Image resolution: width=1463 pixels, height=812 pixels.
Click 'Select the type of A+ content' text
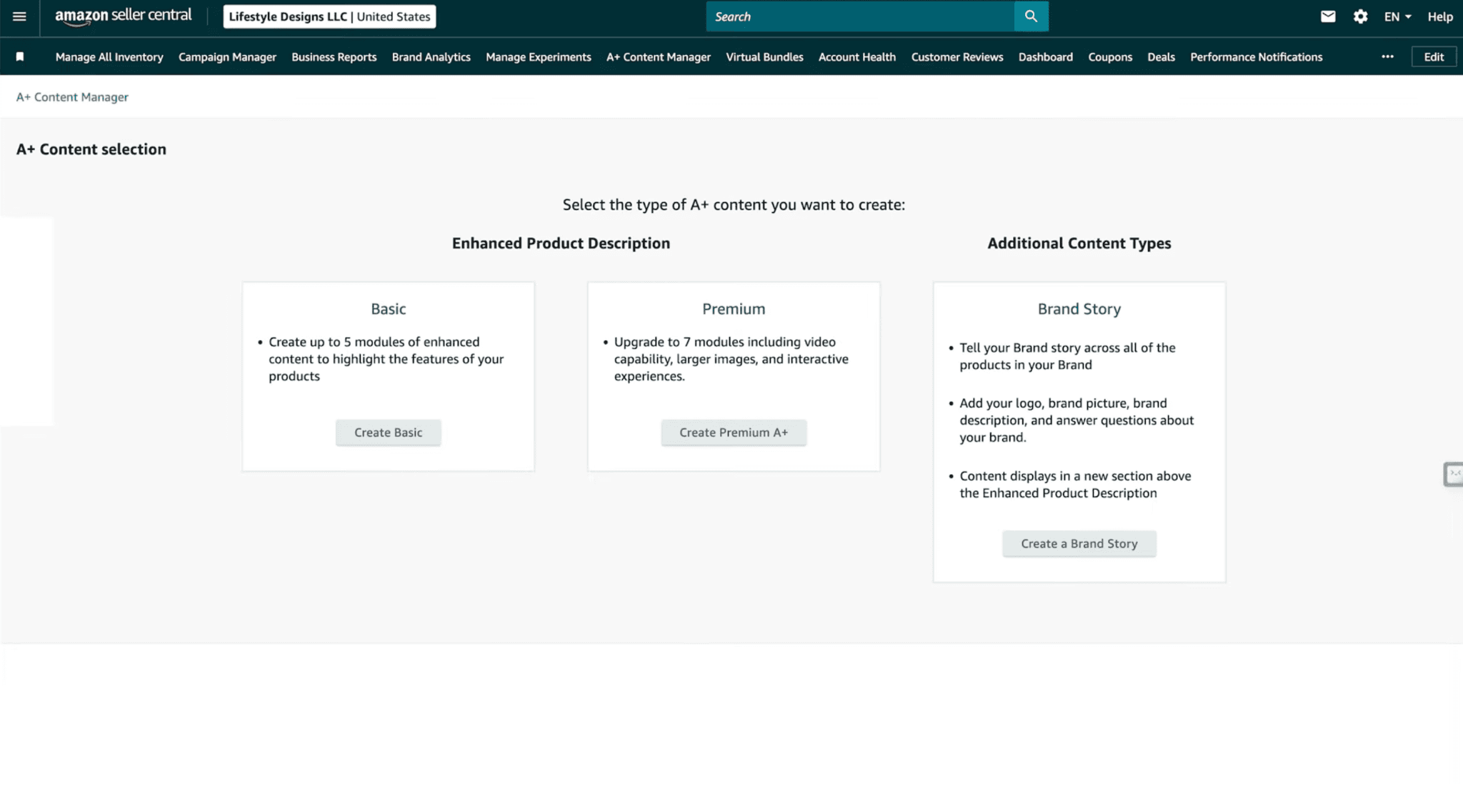point(734,204)
